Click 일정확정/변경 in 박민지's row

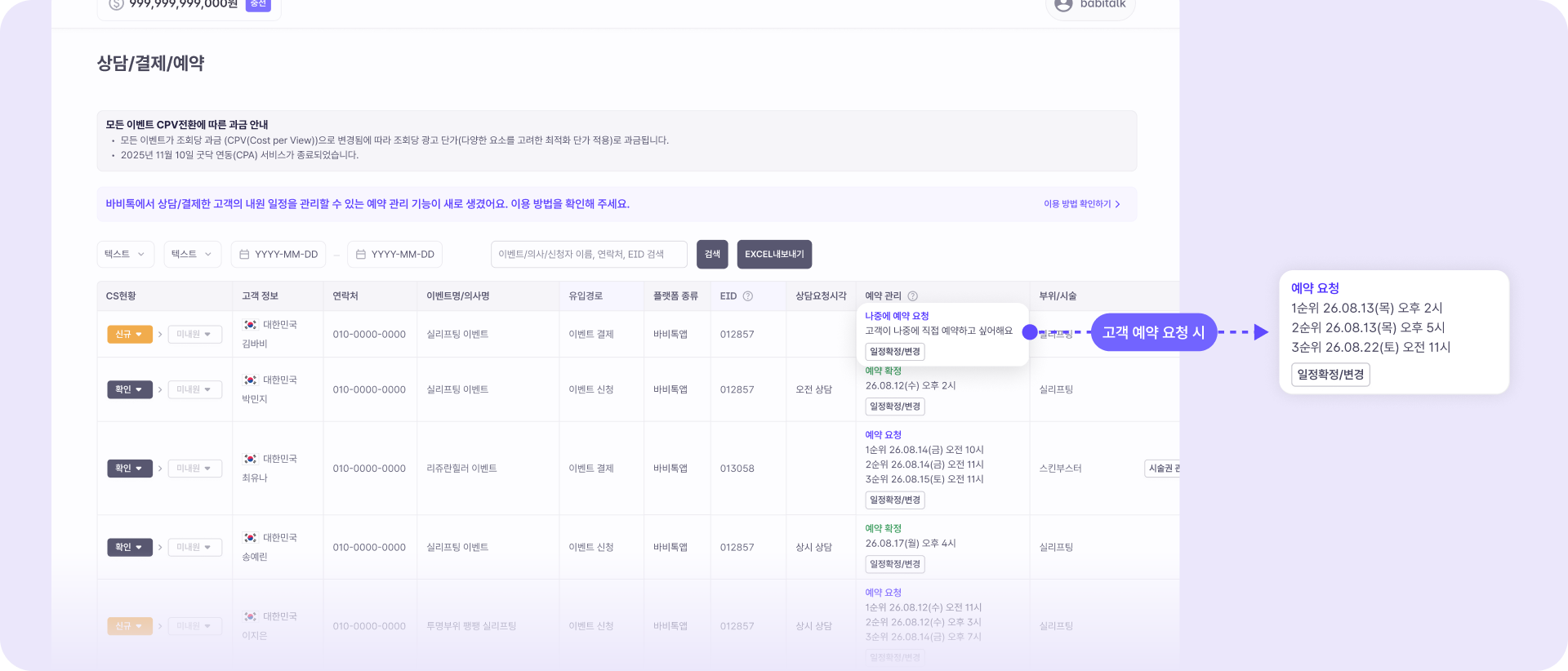coord(895,407)
